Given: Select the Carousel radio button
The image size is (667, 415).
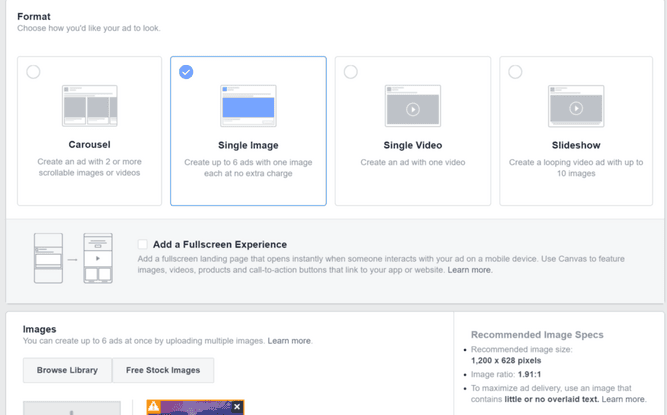Looking at the screenshot, I should 33,72.
